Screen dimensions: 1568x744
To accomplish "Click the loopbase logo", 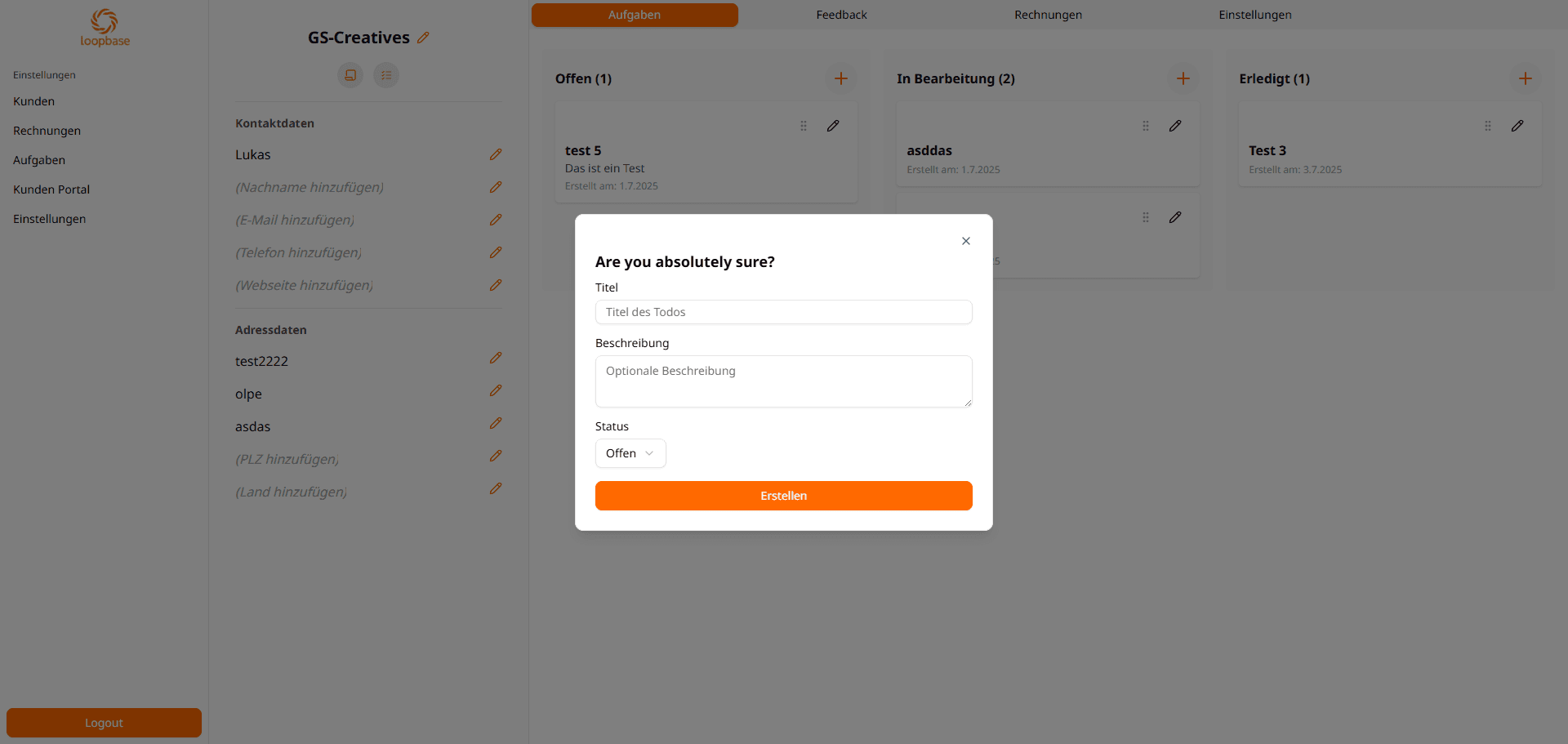I will (105, 27).
